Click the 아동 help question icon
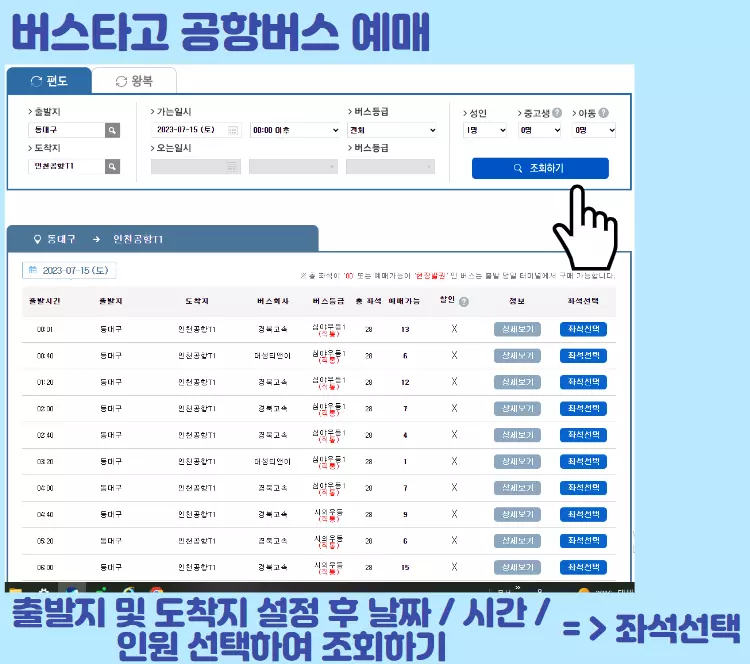This screenshot has width=750, height=664. (x=604, y=113)
